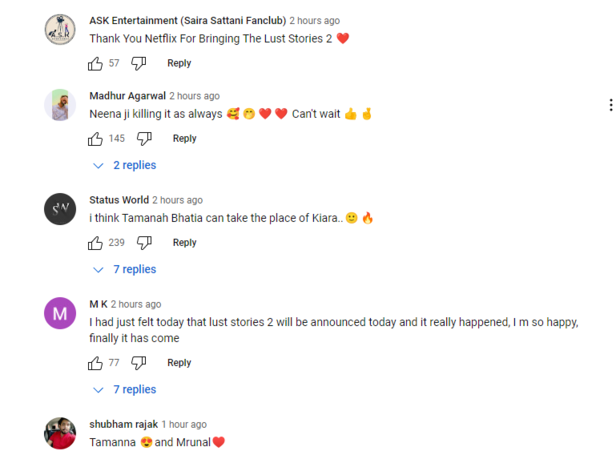This screenshot has height=451, width=616.
Task: Reply to the ASK Entertainment comment
Action: click(179, 63)
